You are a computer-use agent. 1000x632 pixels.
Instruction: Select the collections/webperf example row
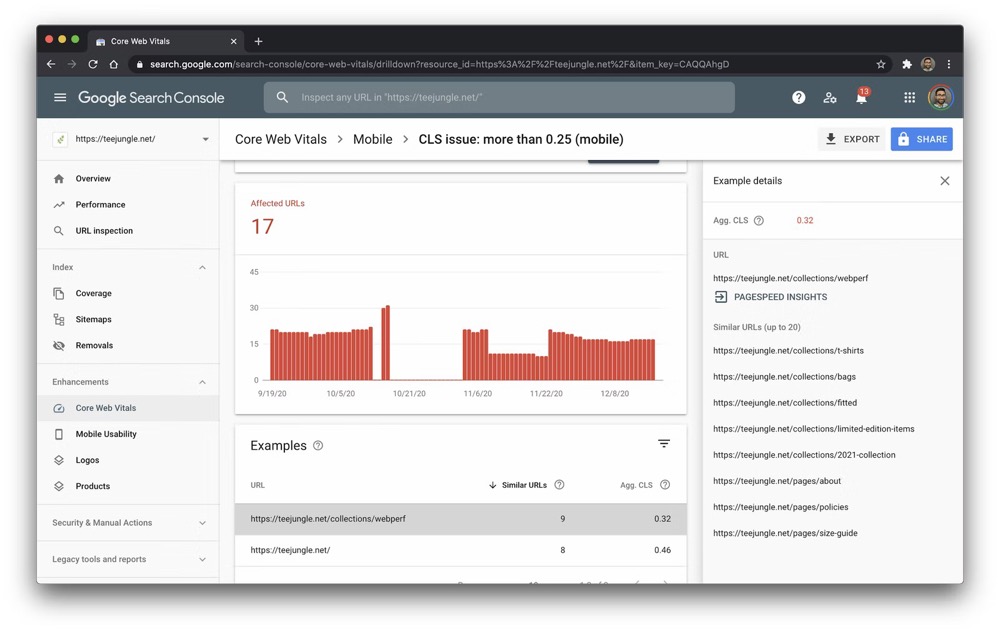coord(460,519)
